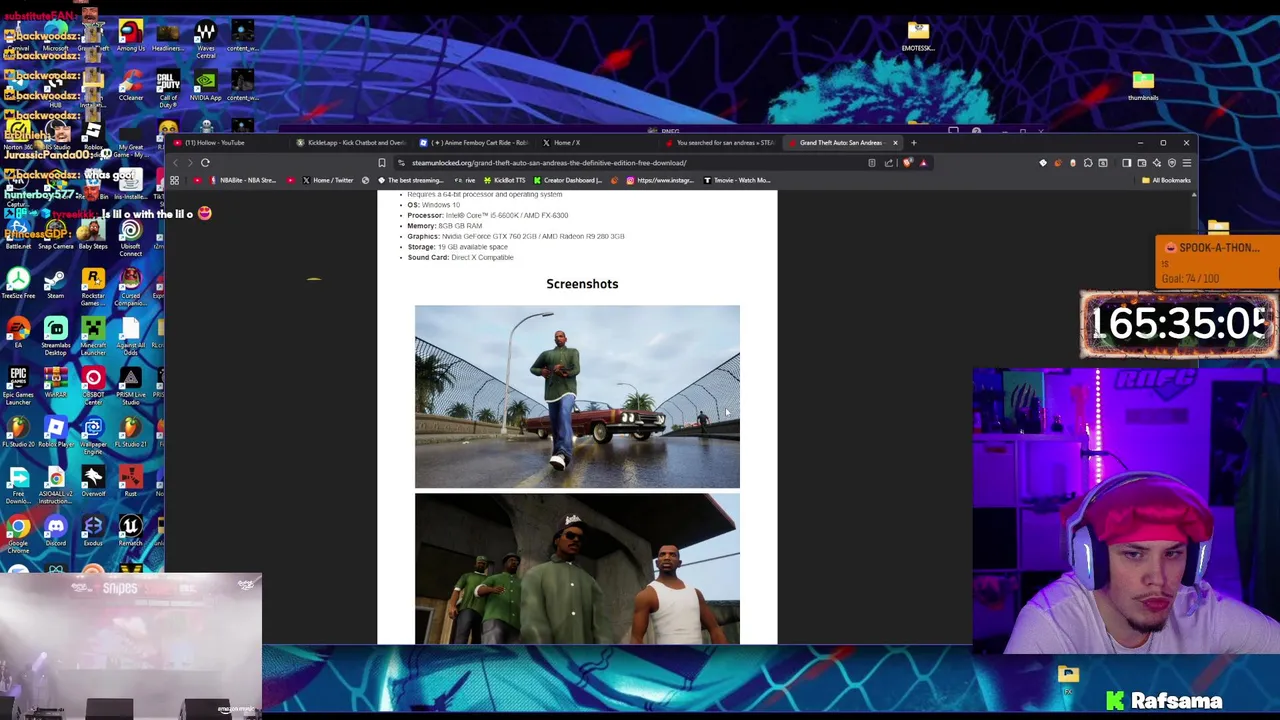The image size is (1280, 720).
Task: Launch the Overwolf desktop shortcut
Action: coord(93,482)
